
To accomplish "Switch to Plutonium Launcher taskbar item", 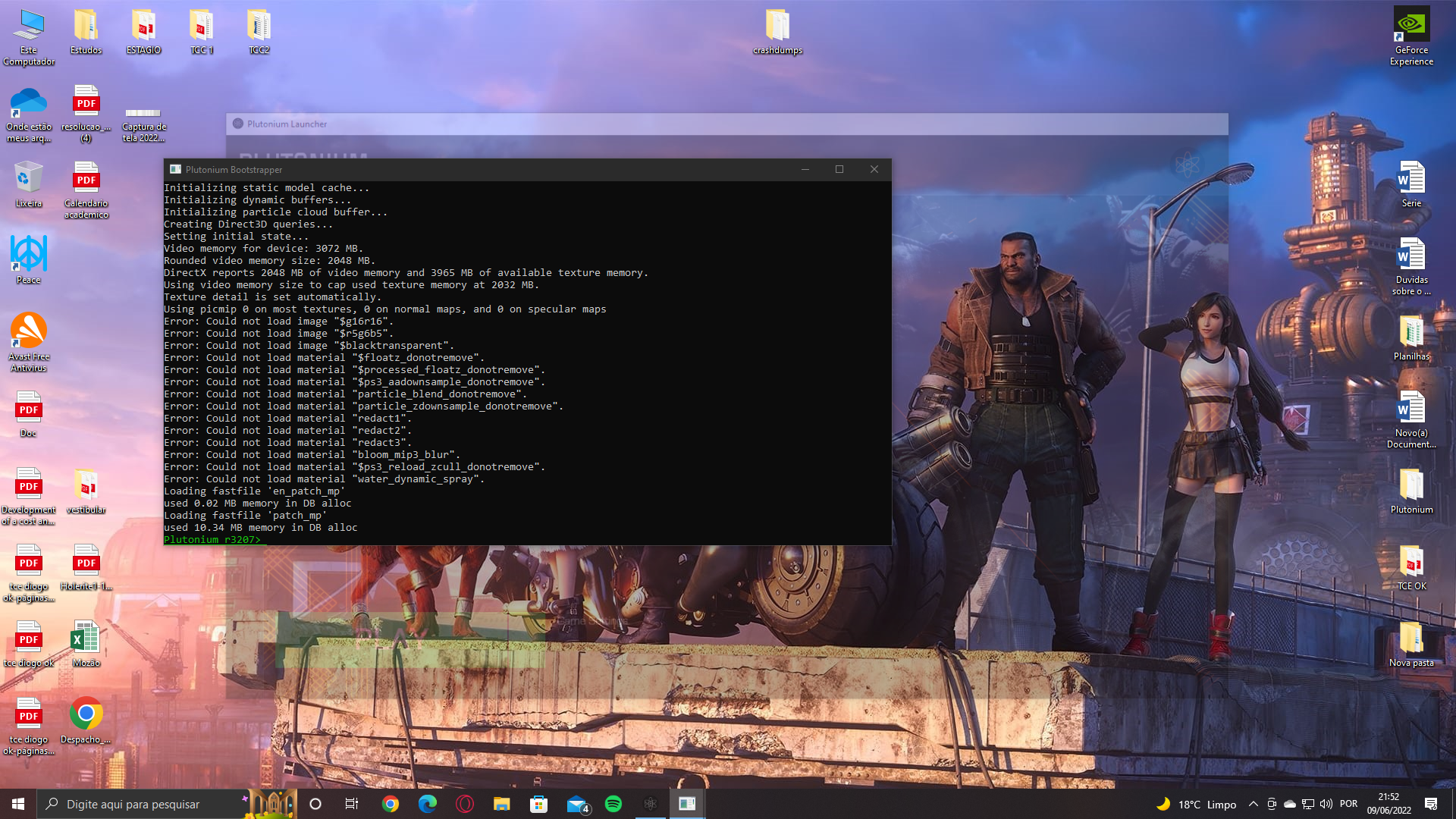I will pyautogui.click(x=650, y=804).
